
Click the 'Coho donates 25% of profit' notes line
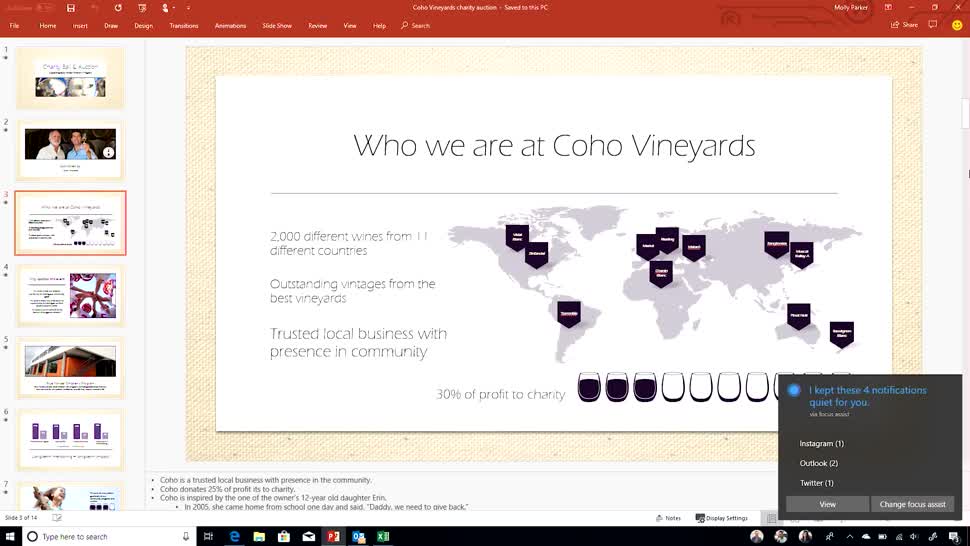(227, 489)
